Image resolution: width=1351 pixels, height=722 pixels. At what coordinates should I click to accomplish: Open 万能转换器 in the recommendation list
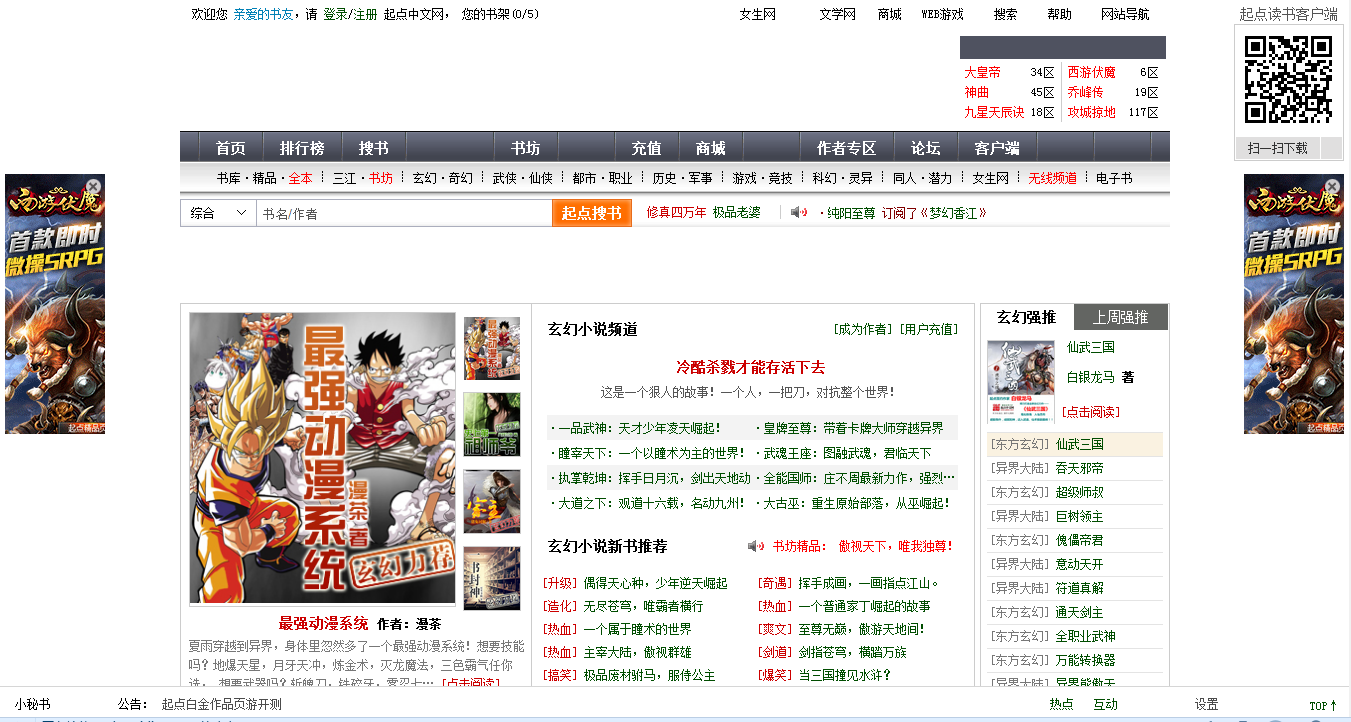(1085, 660)
